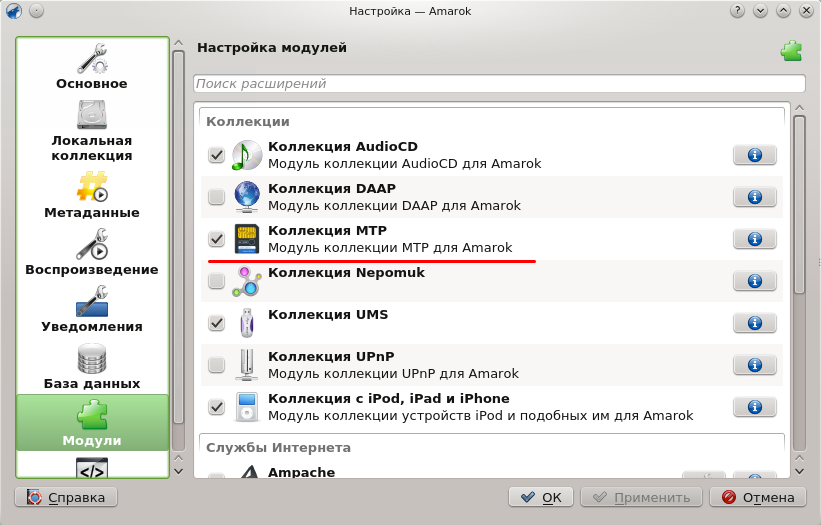Show info about Коллекция Nepomuk
Image resolution: width=821 pixels, height=525 pixels.
tap(755, 281)
